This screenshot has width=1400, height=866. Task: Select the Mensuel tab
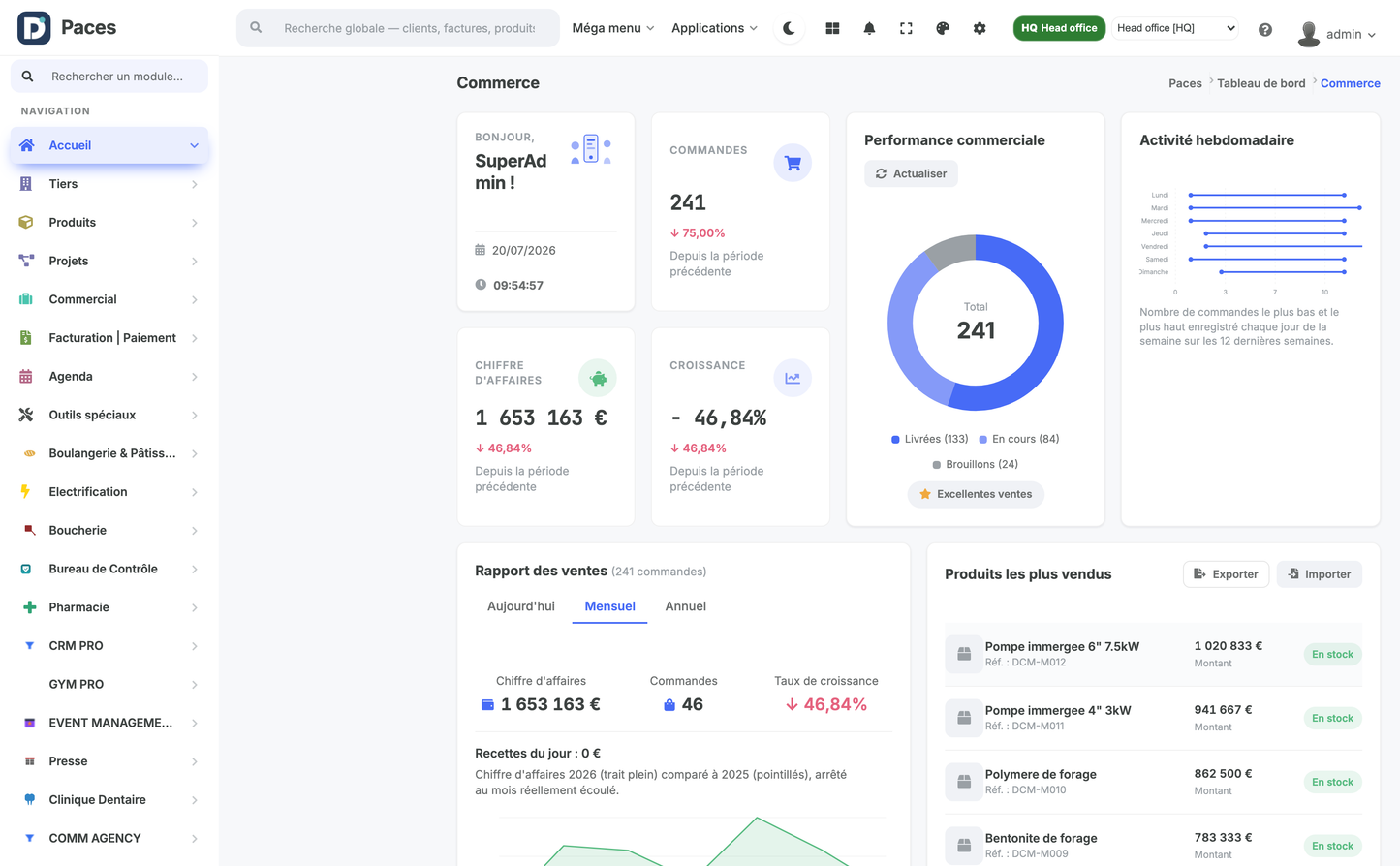tap(609, 606)
